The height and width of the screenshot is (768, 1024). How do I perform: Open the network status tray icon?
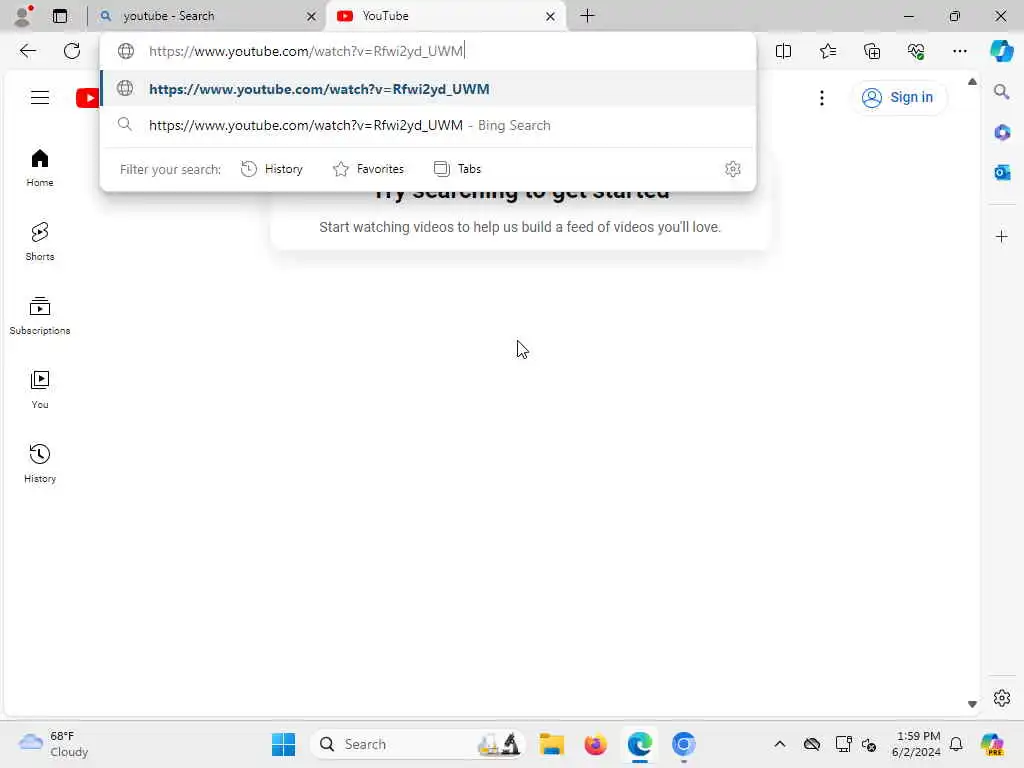point(812,744)
